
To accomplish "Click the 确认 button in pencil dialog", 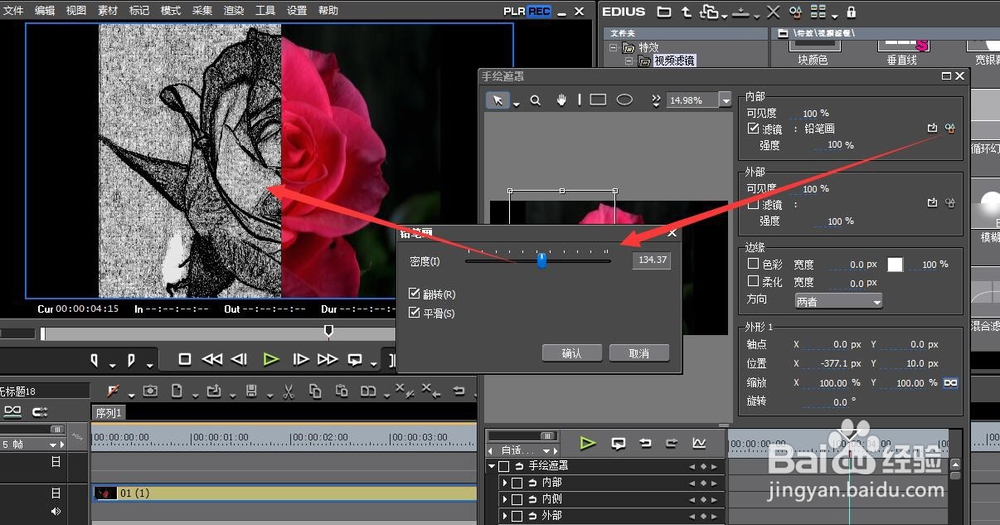I will tap(571, 353).
